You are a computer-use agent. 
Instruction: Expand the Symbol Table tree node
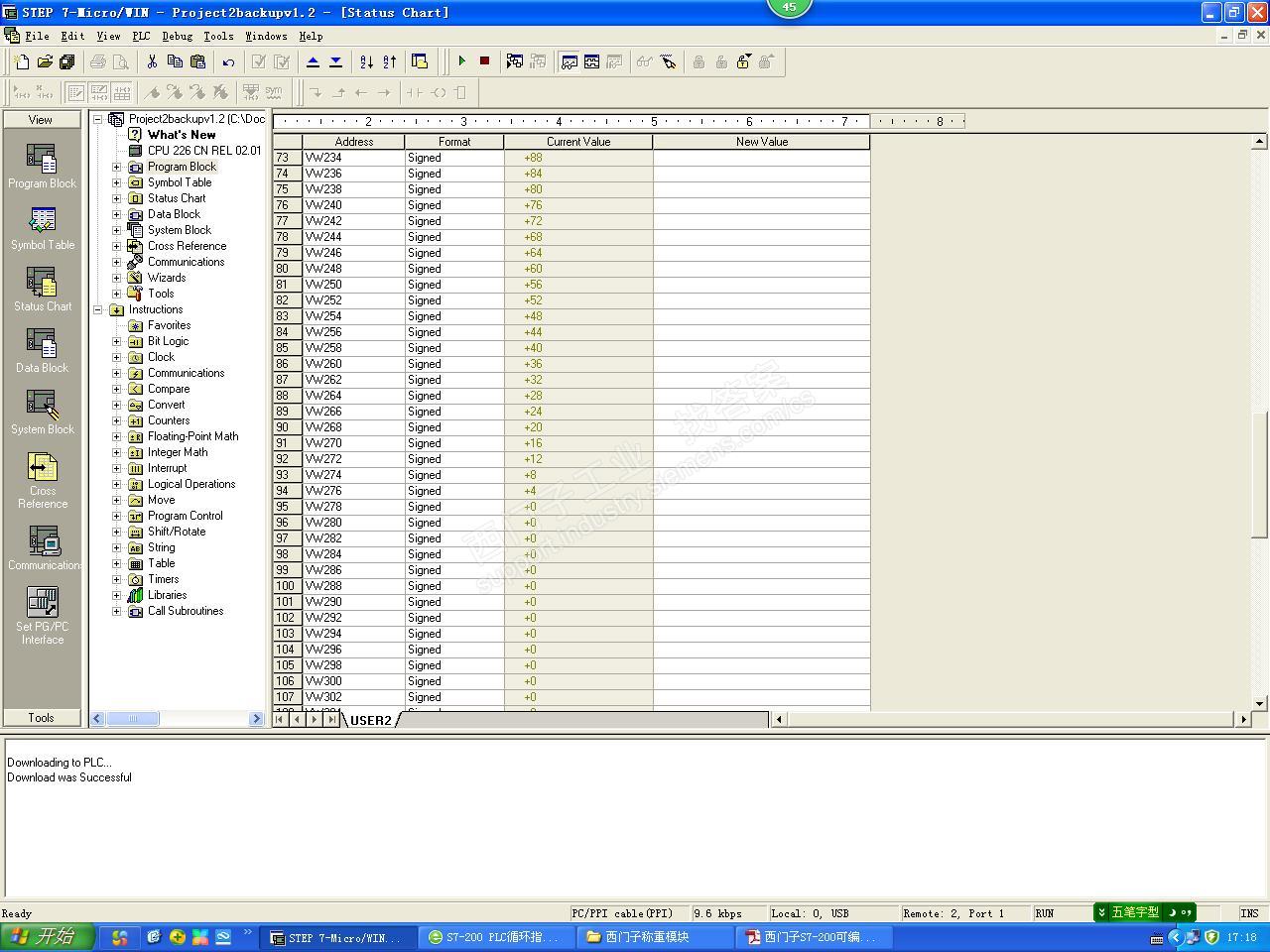click(x=117, y=182)
